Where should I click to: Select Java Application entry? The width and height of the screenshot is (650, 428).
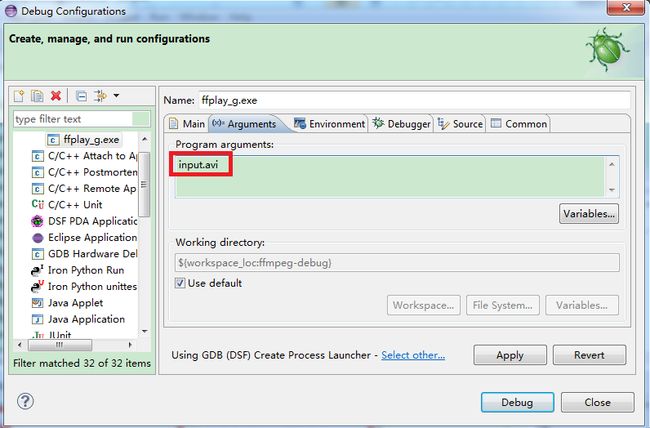[86, 319]
